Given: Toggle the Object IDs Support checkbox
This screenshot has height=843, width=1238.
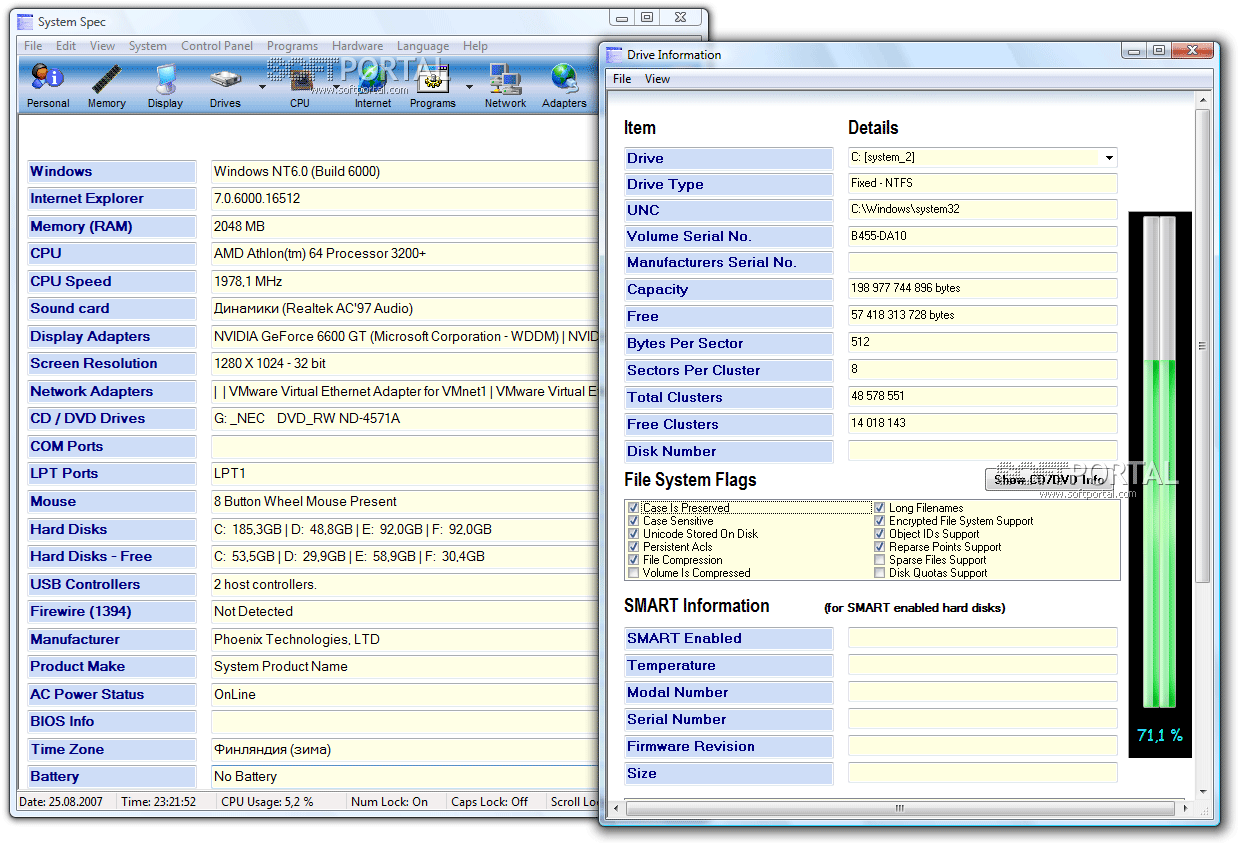Looking at the screenshot, I should (x=880, y=534).
